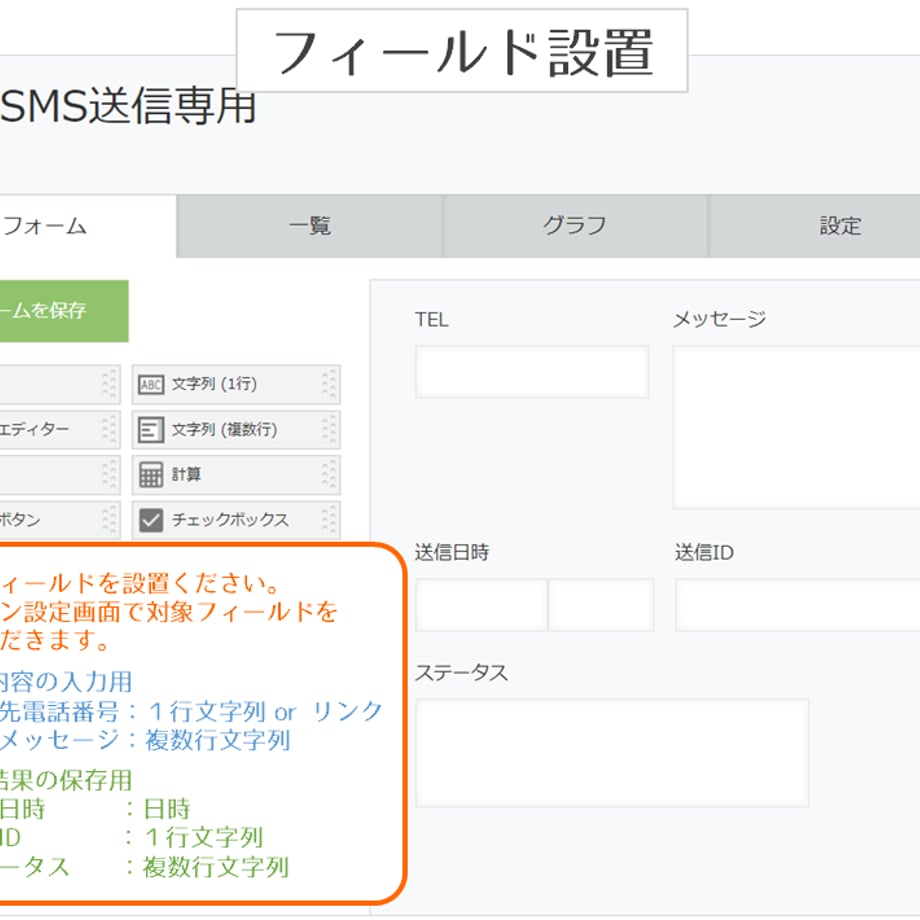The image size is (920, 920).
Task: Grab the drag handle of 計算 field
Action: point(329,475)
